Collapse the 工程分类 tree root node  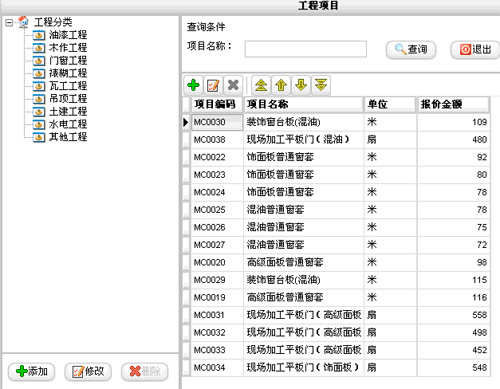9,23
